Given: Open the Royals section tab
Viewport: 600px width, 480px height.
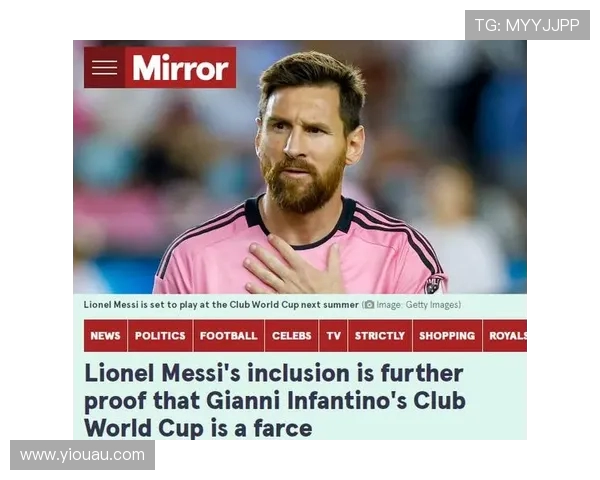Looking at the screenshot, I should [x=505, y=336].
